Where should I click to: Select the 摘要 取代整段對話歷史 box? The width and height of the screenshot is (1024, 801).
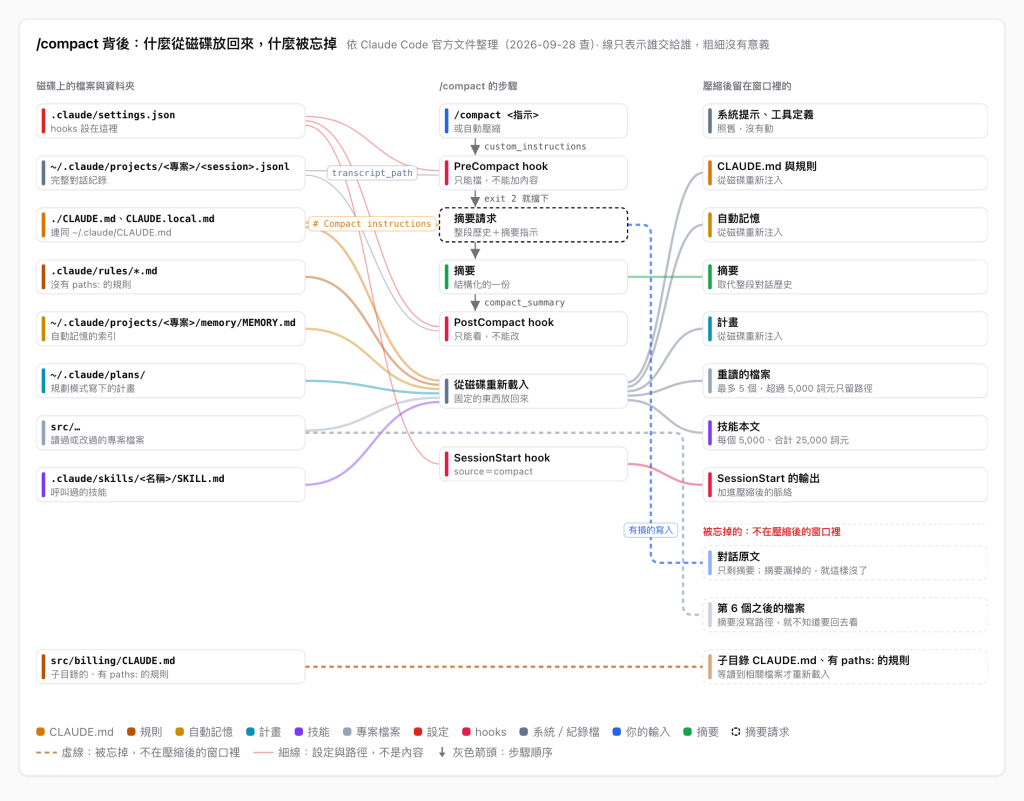click(x=844, y=277)
